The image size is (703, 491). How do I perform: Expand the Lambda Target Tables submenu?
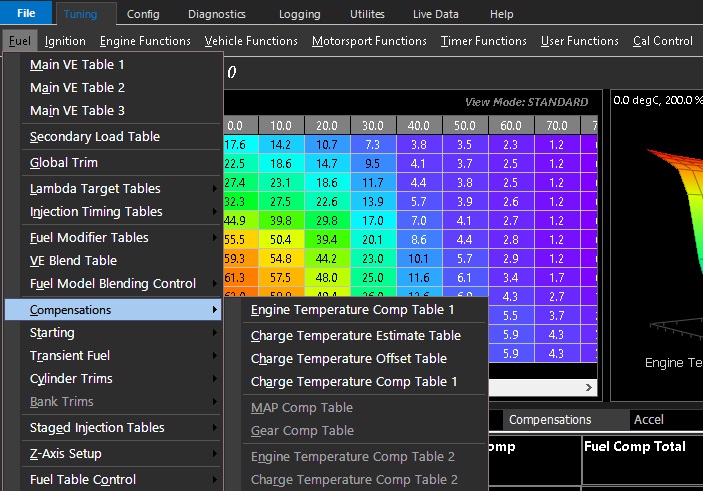pyautogui.click(x=95, y=188)
